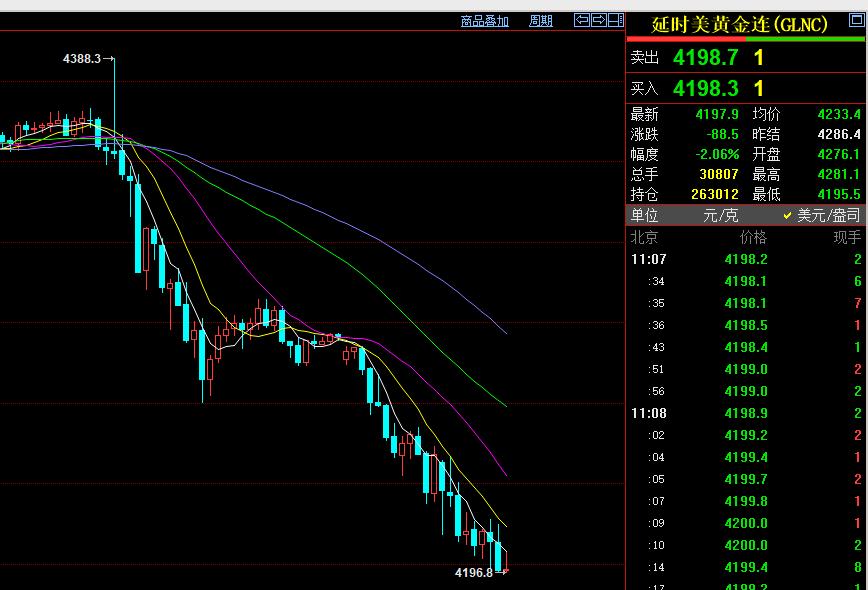This screenshot has height=590, width=868.
Task: Click the 均价 value 4233.4
Action: (839, 115)
